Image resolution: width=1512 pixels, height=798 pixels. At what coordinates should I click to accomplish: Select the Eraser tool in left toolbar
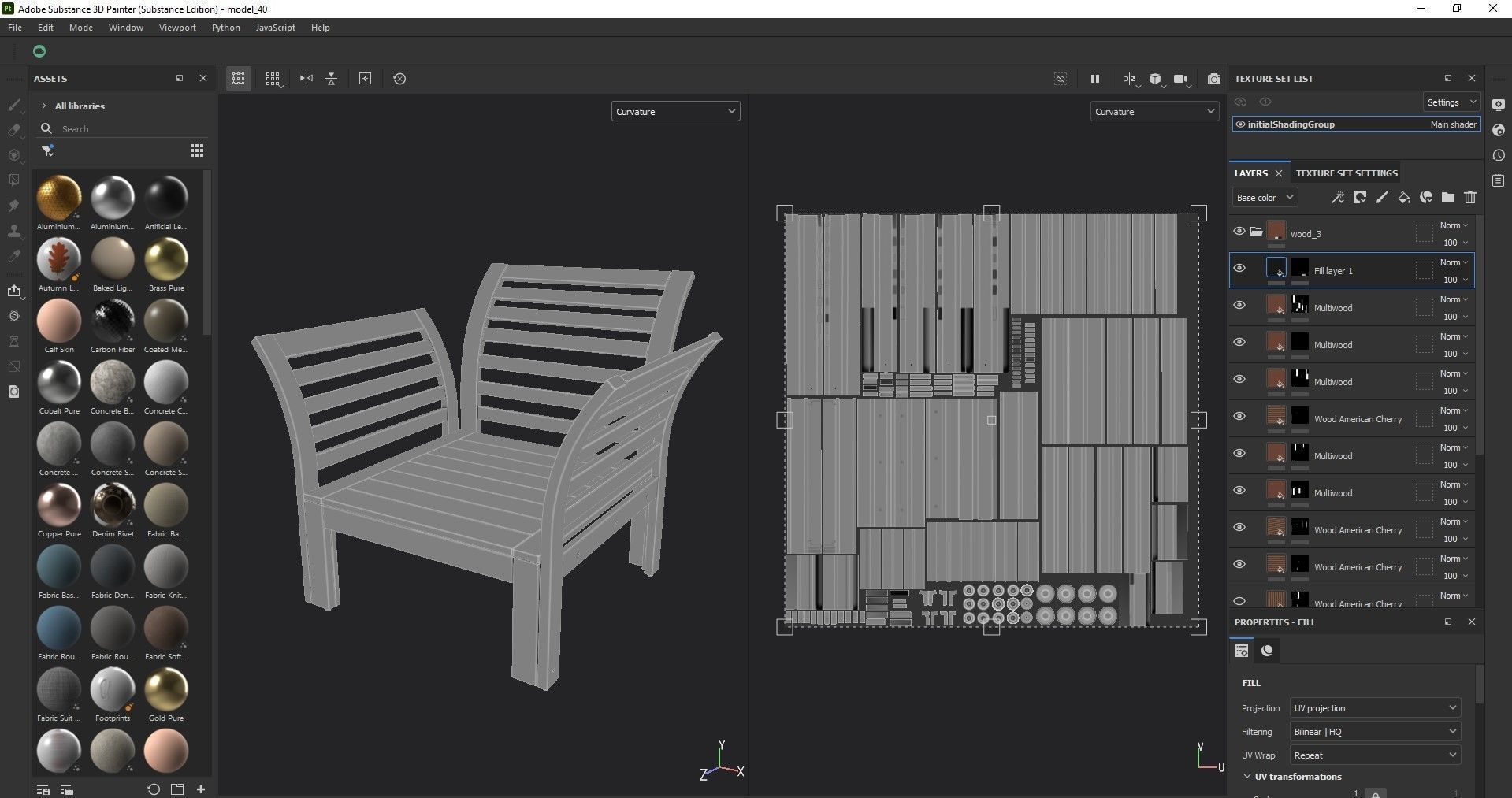13,130
